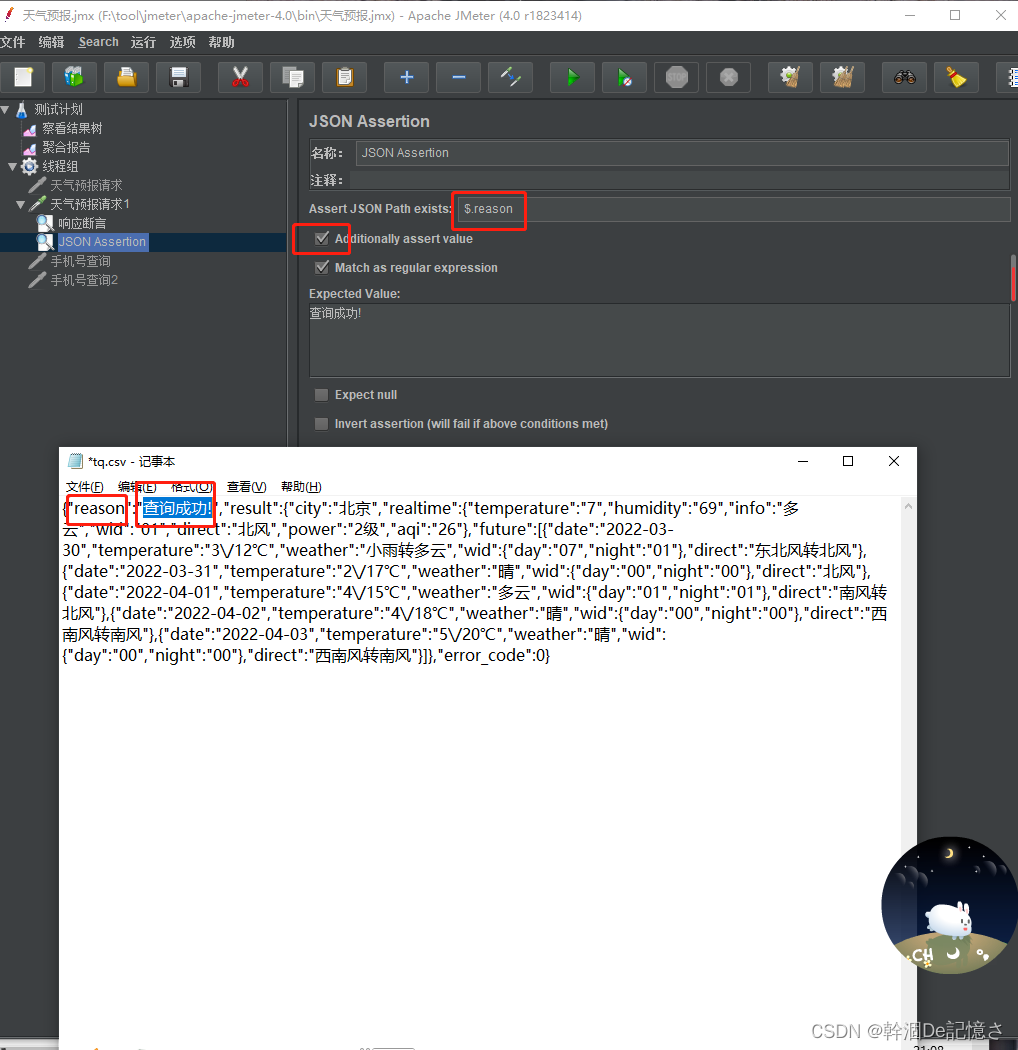Viewport: 1018px width, 1050px height.
Task: Open Notepad's 文件(F) menu
Action: tap(84, 487)
